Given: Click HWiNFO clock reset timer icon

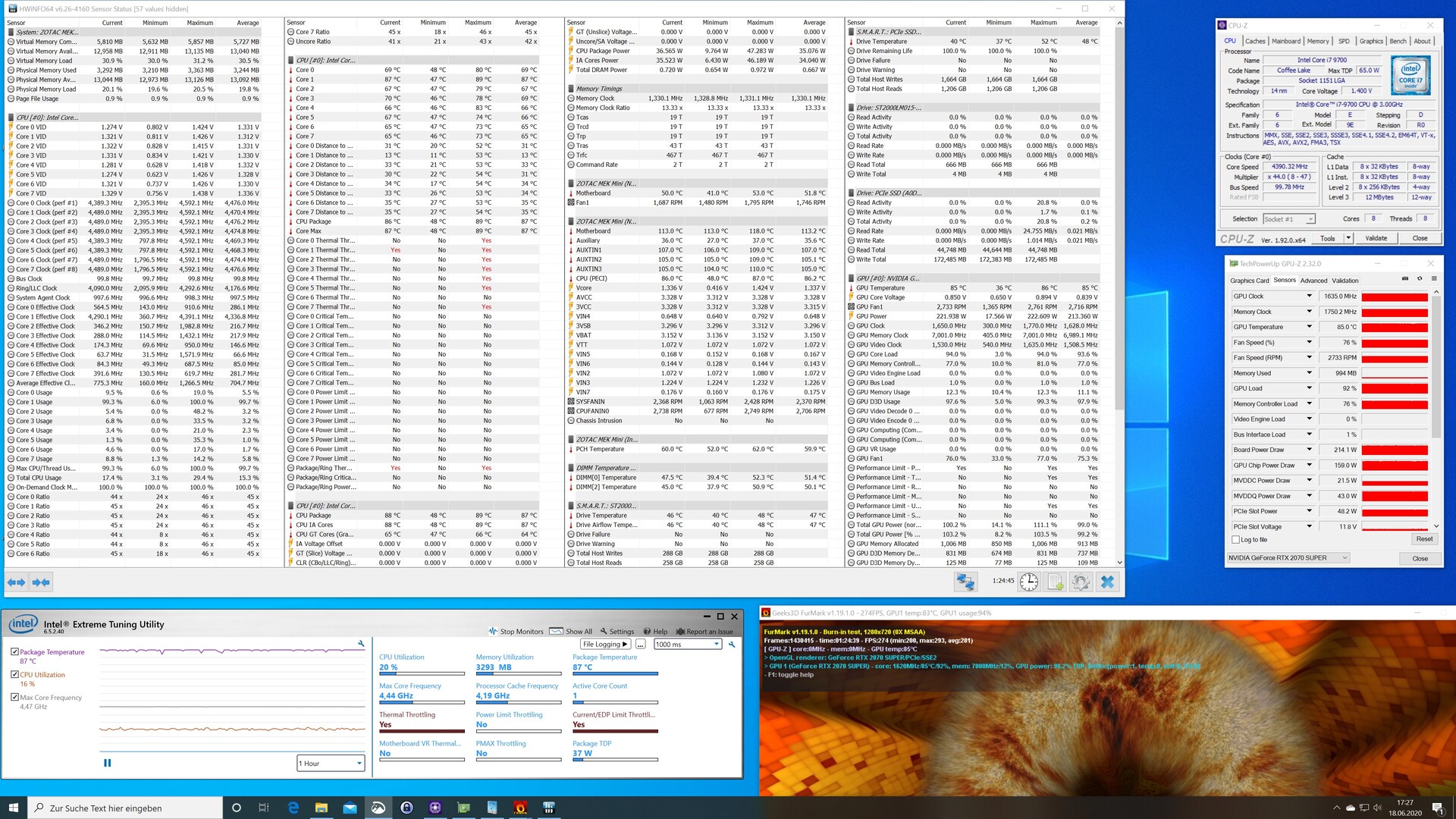Looking at the screenshot, I should tap(1029, 582).
